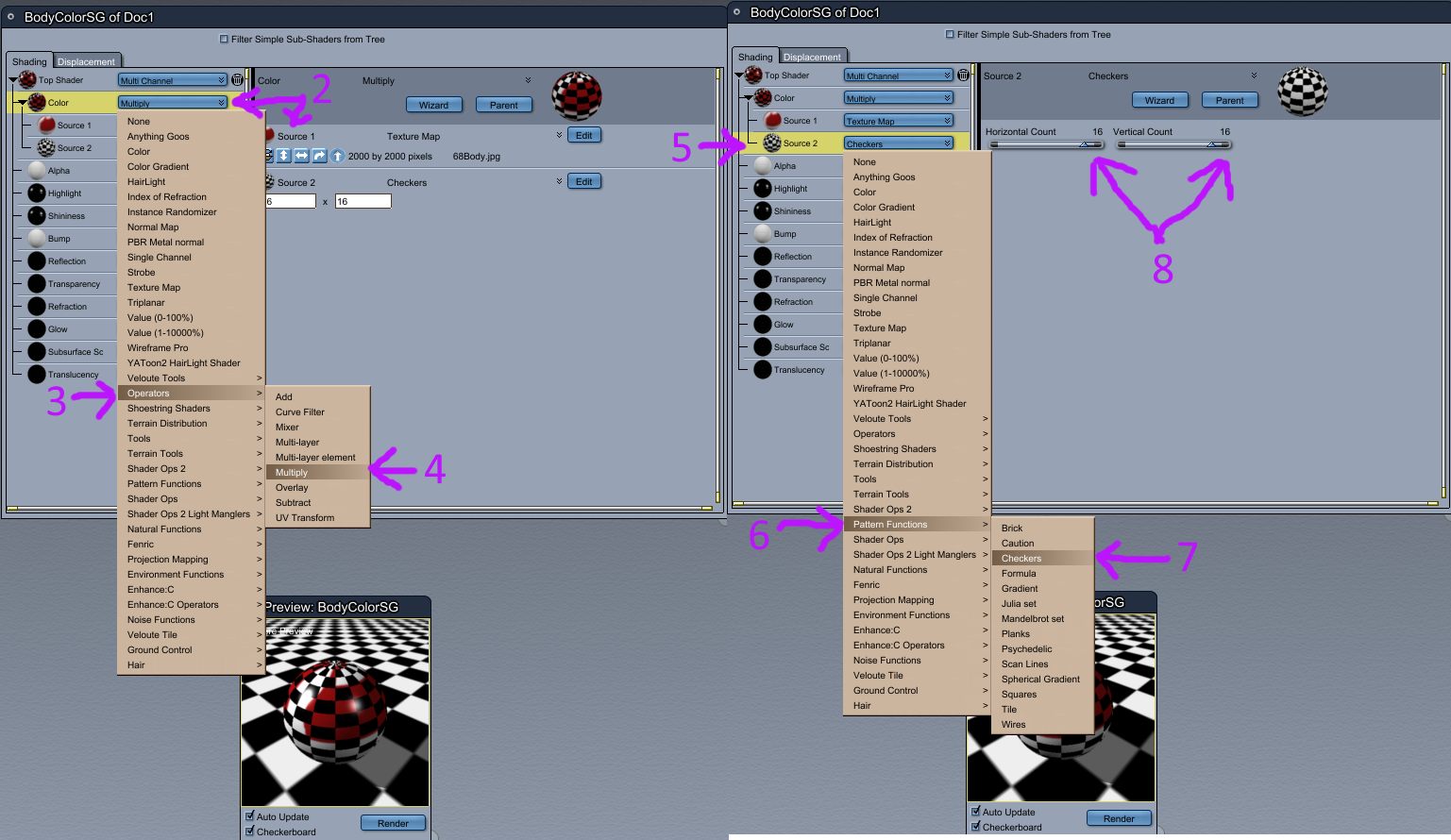Pick Mandelbrot set from the Pattern Functions submenu

pyautogui.click(x=1042, y=619)
